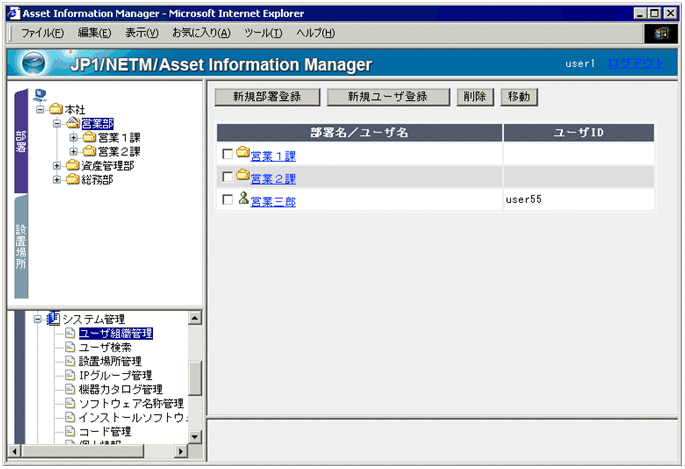685x469 pixels.
Task: Click the Internet Explorer title bar icon
Action: (14, 14)
